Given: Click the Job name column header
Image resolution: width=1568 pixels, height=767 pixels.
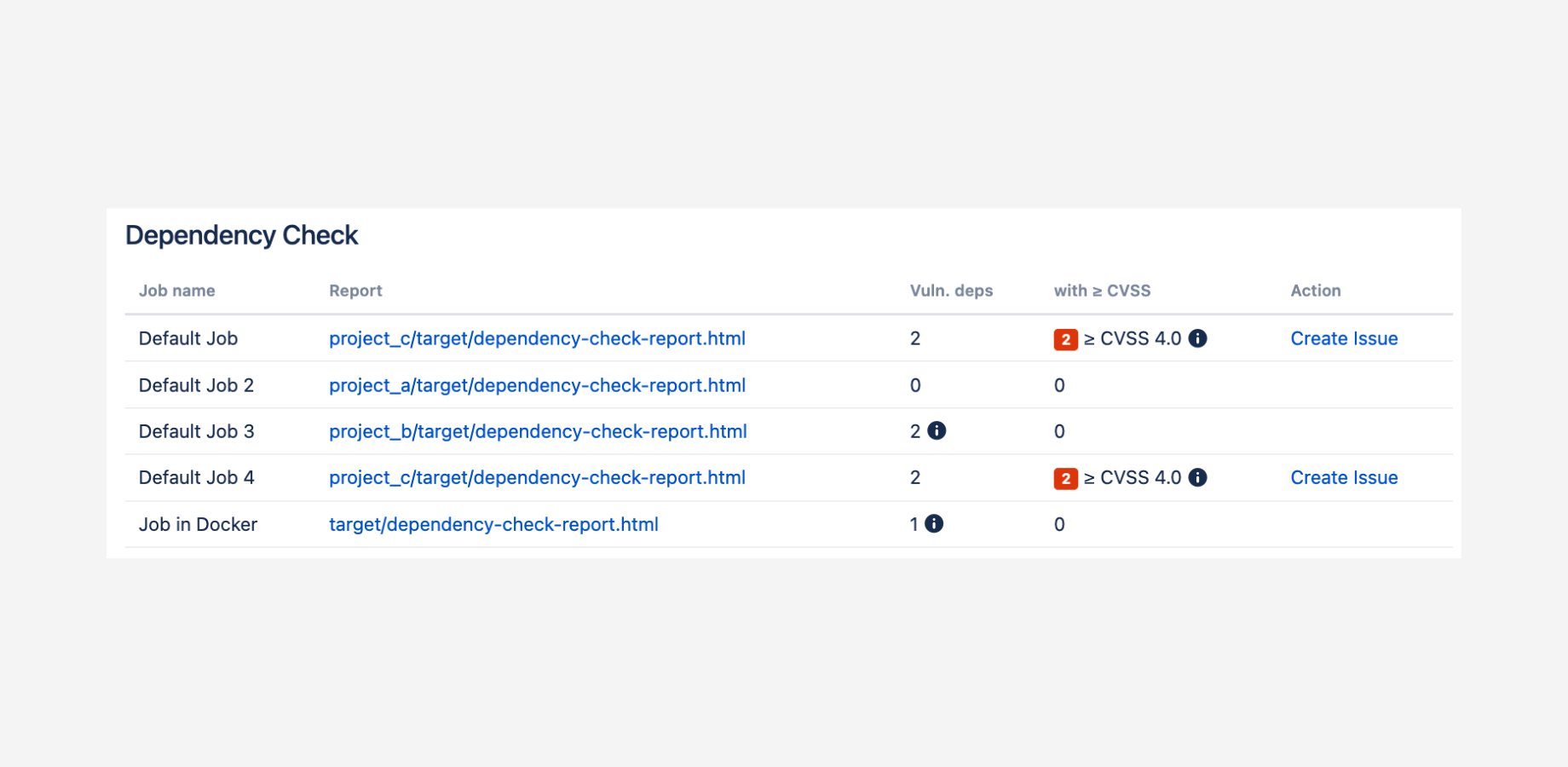Looking at the screenshot, I should 176,291.
